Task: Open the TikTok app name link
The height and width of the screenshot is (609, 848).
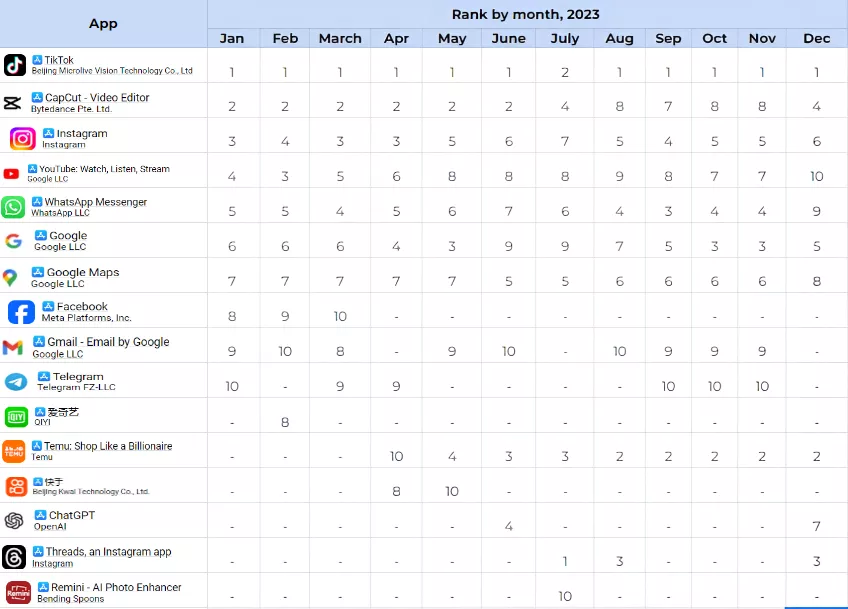Action: pyautogui.click(x=59, y=60)
